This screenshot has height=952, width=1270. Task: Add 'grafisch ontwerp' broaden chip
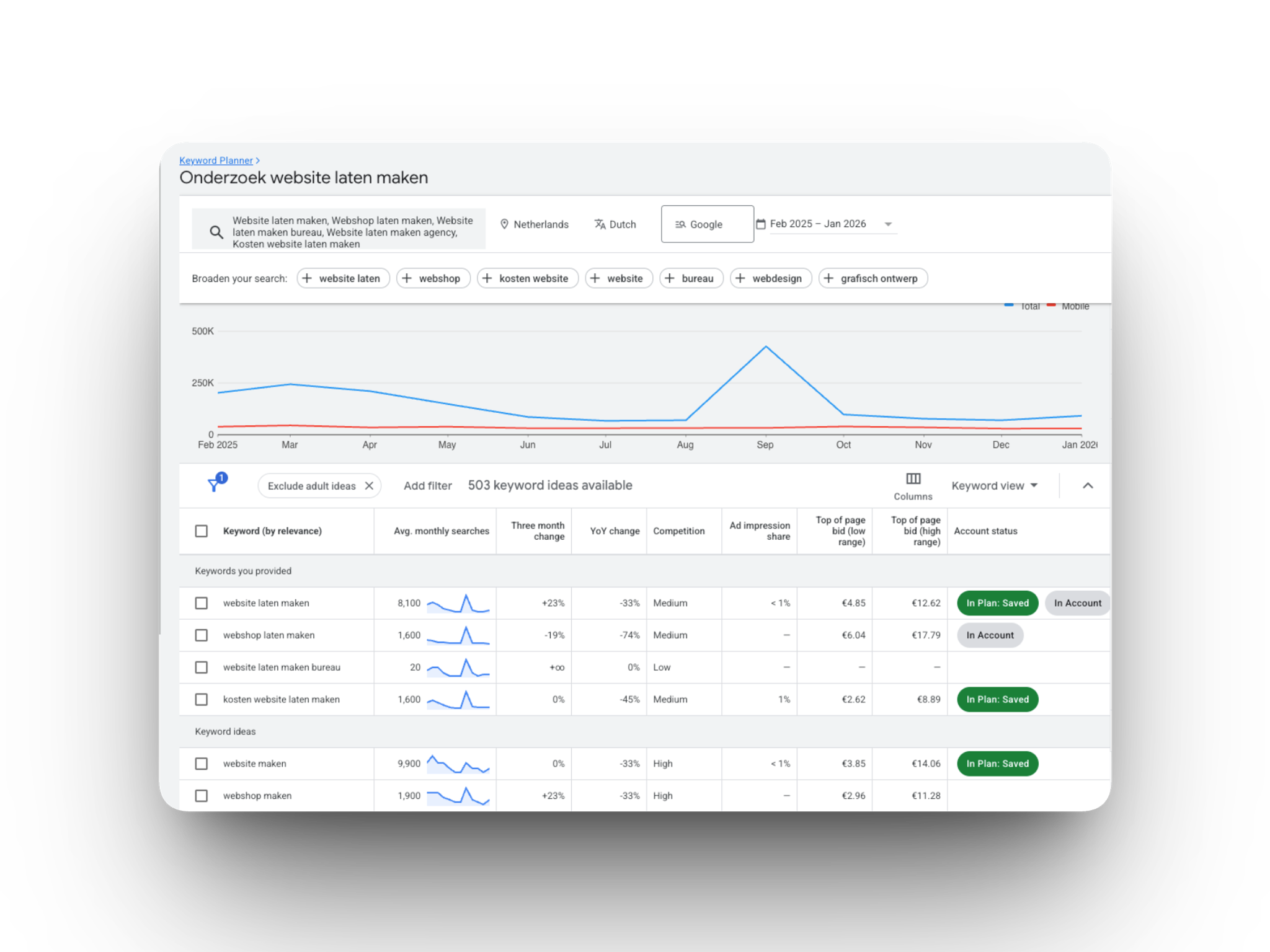point(873,278)
